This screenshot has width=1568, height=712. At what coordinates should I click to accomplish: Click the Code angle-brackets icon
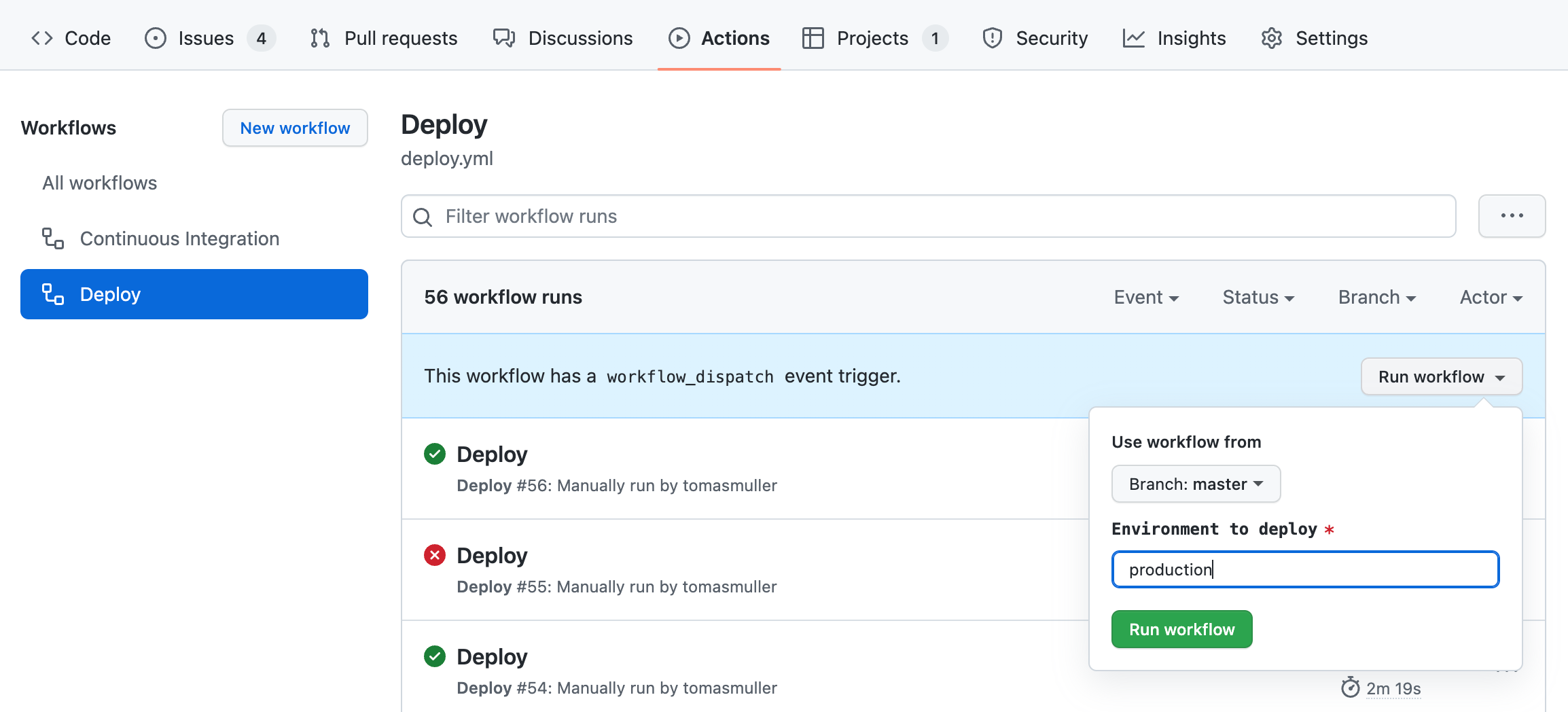click(42, 38)
